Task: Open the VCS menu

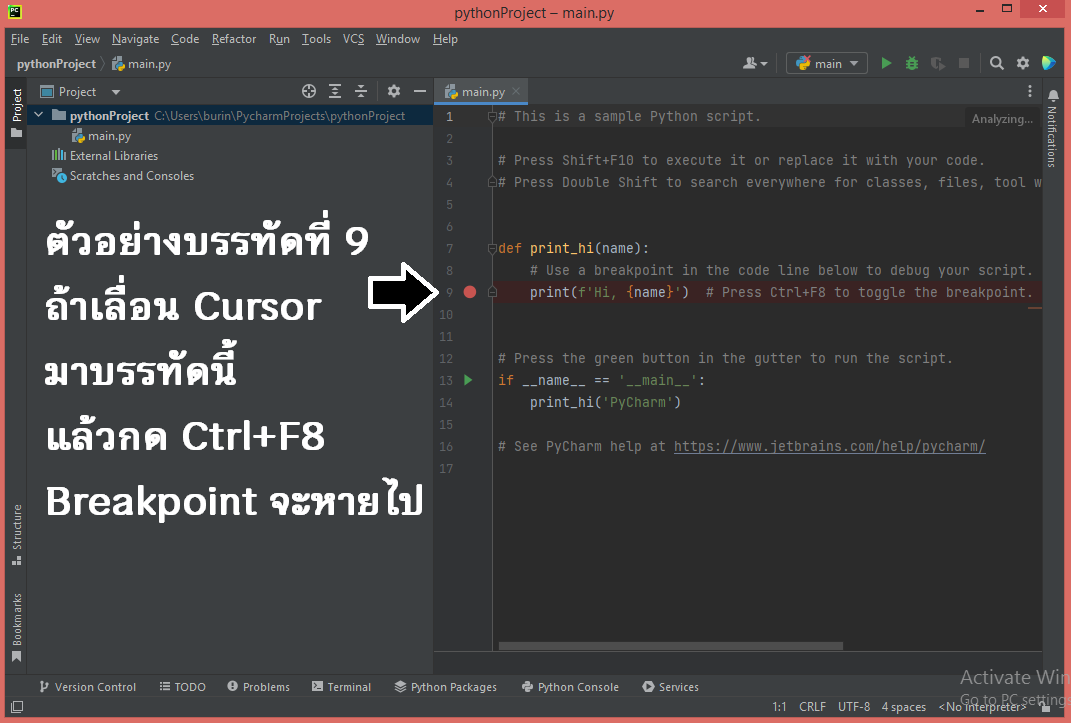Action: [x=353, y=39]
